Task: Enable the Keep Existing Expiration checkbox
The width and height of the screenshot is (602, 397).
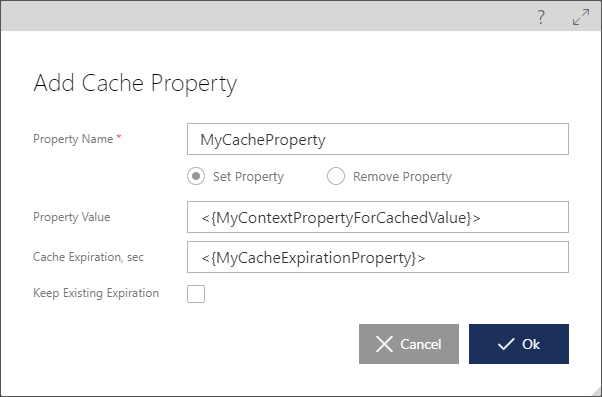Action: (x=196, y=294)
